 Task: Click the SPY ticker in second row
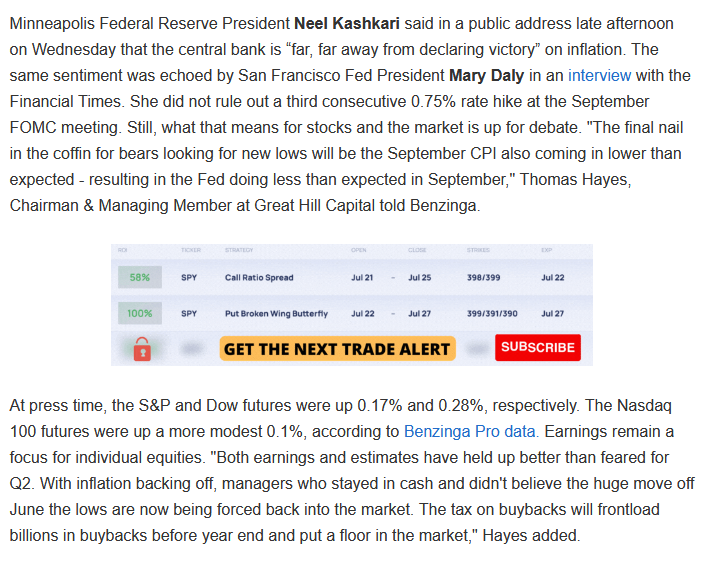pyautogui.click(x=189, y=313)
